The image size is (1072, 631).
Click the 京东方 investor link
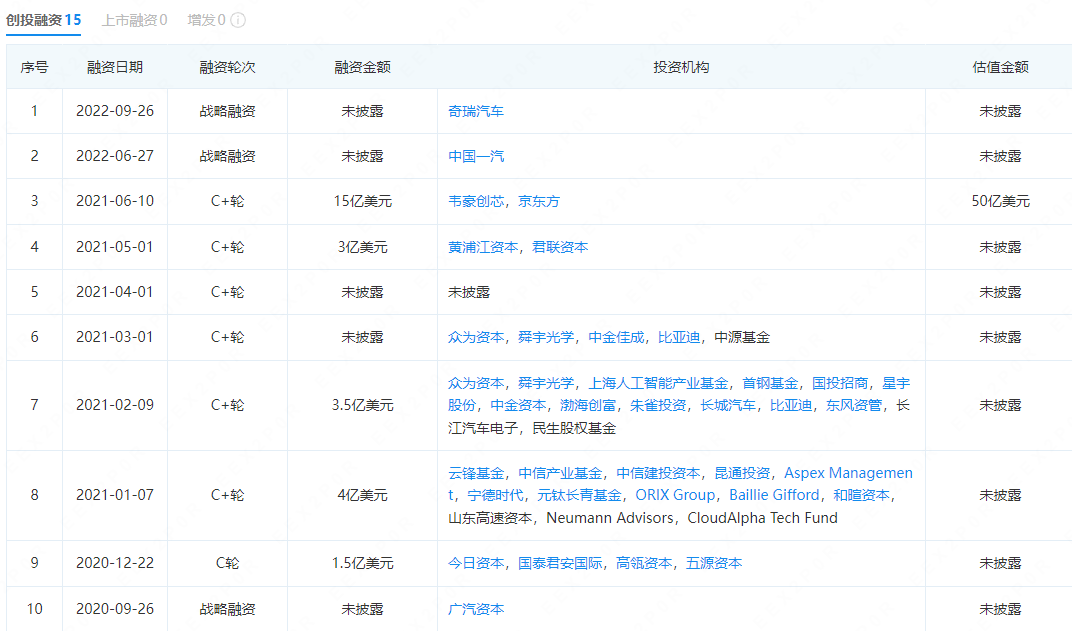539,201
